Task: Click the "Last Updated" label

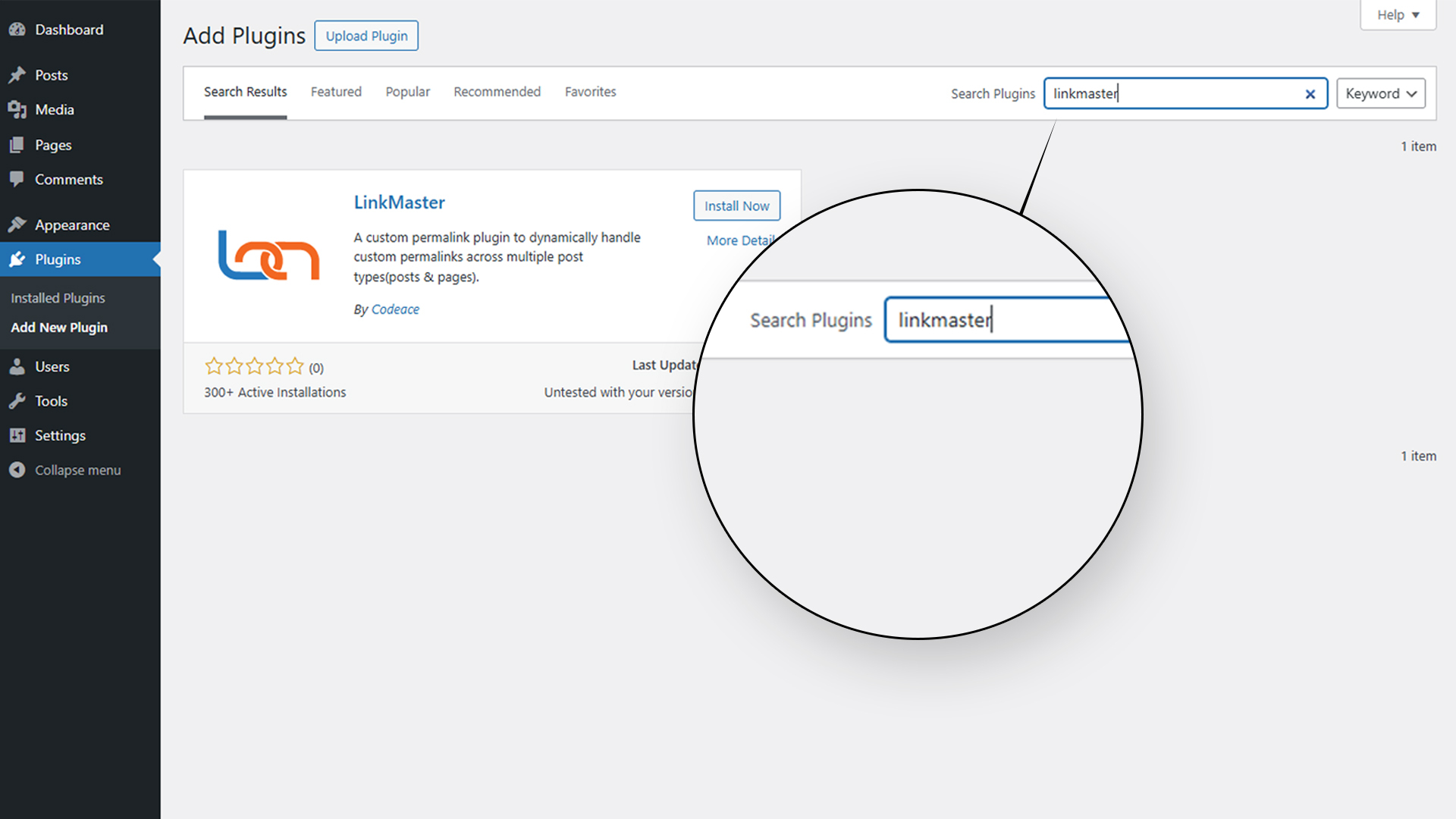Action: click(665, 366)
